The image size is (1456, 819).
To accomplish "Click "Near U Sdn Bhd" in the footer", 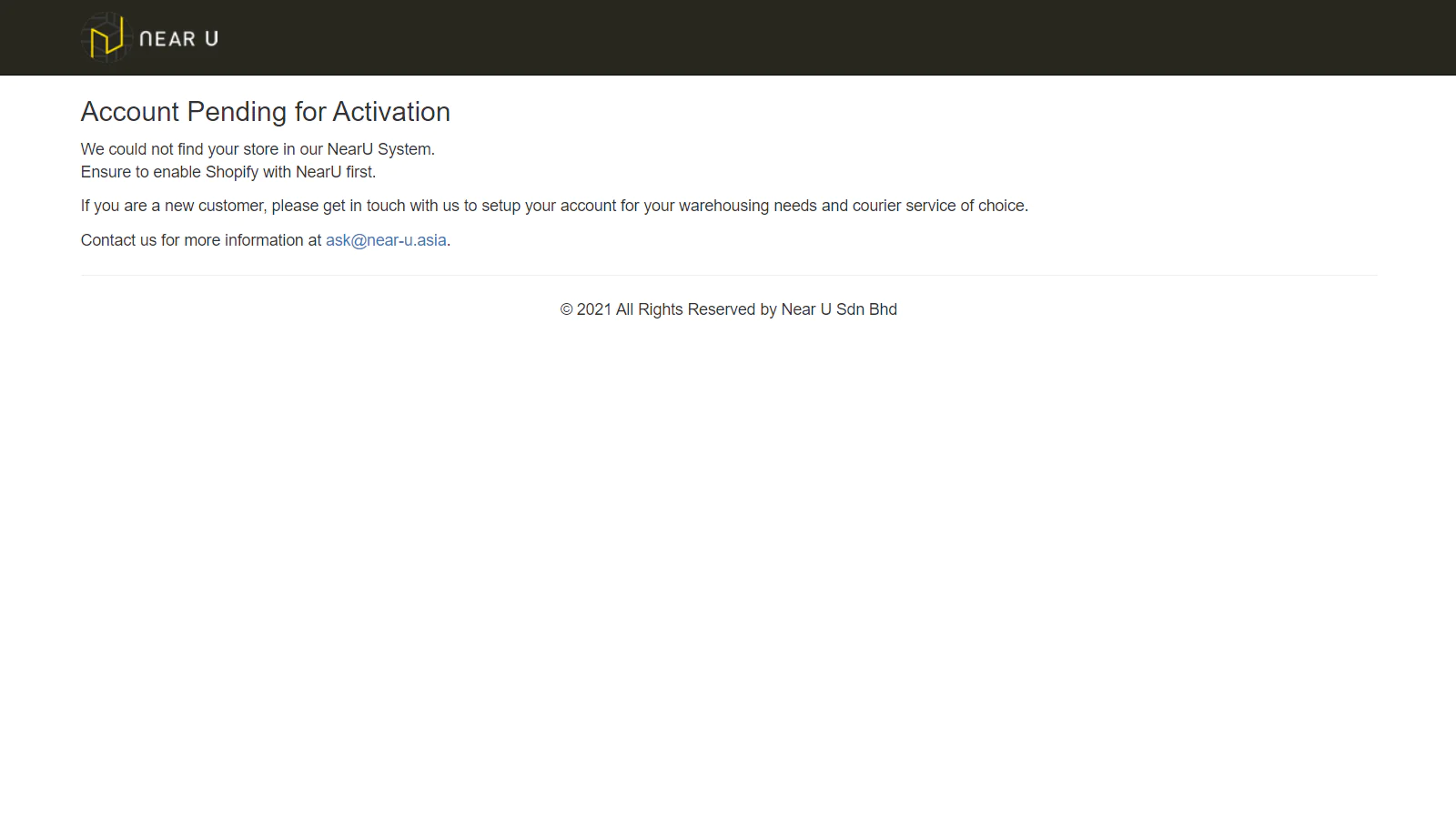I will click(x=839, y=309).
